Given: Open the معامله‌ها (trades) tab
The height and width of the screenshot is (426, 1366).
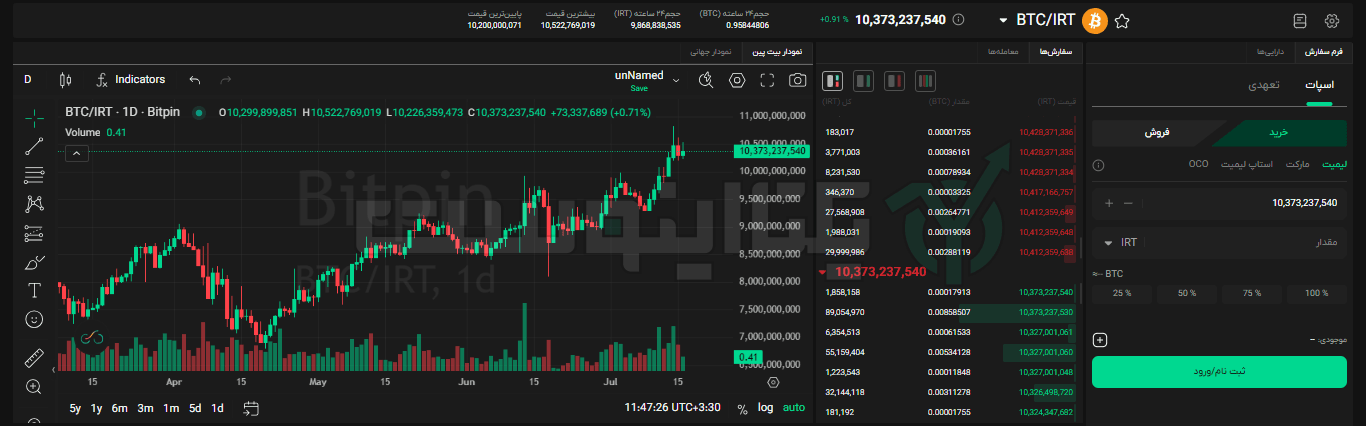Looking at the screenshot, I should coord(1003,51).
